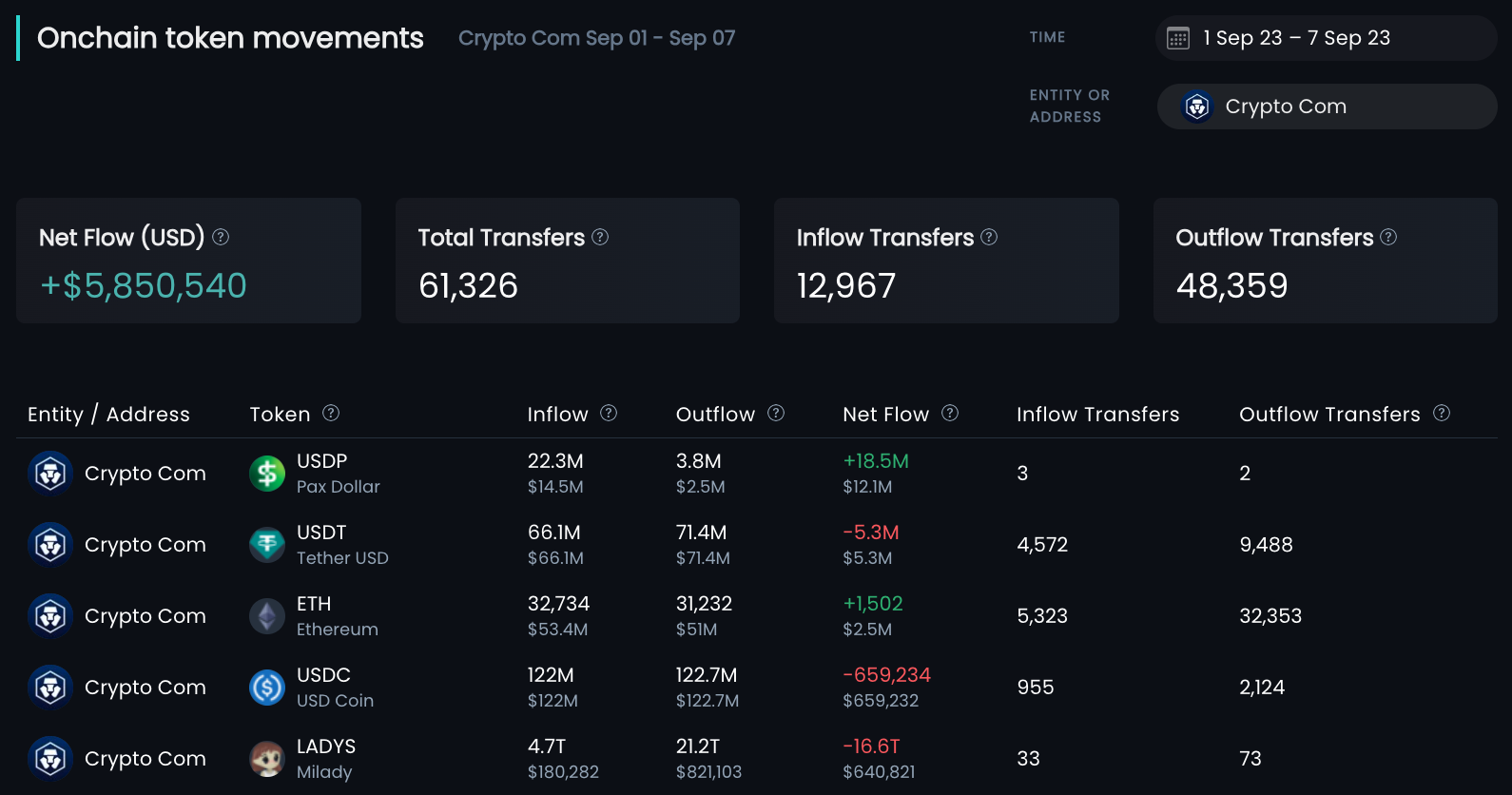Click the Token column help icon
The width and height of the screenshot is (1512, 795).
(x=331, y=413)
